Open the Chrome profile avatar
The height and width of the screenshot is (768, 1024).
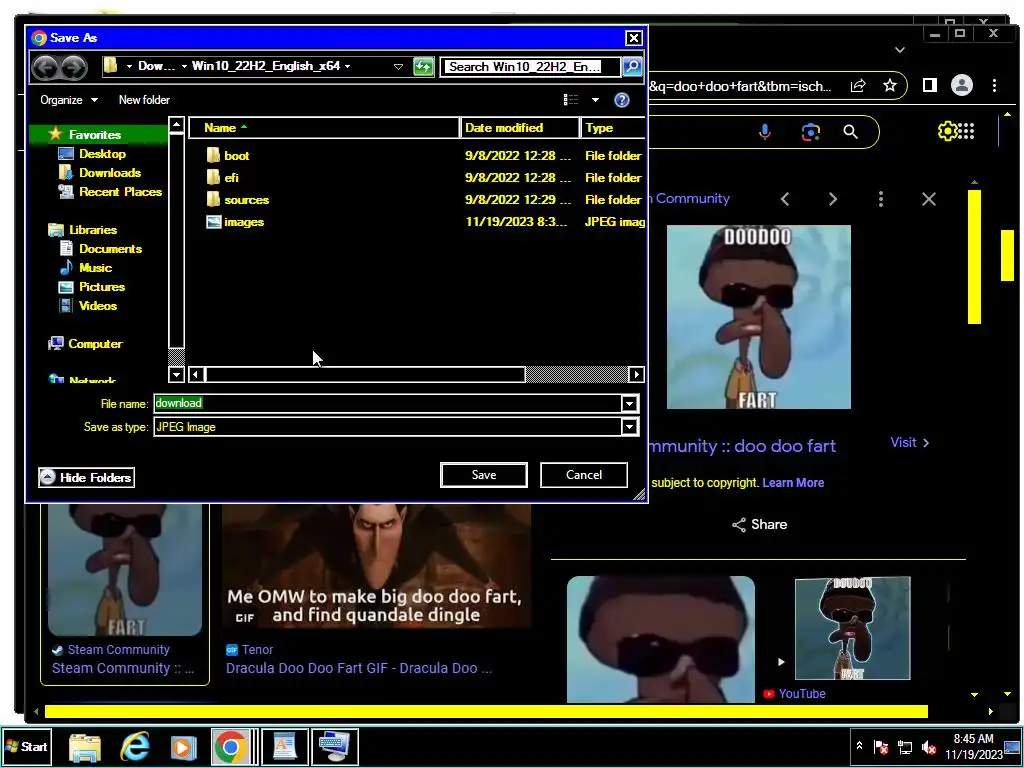962,85
